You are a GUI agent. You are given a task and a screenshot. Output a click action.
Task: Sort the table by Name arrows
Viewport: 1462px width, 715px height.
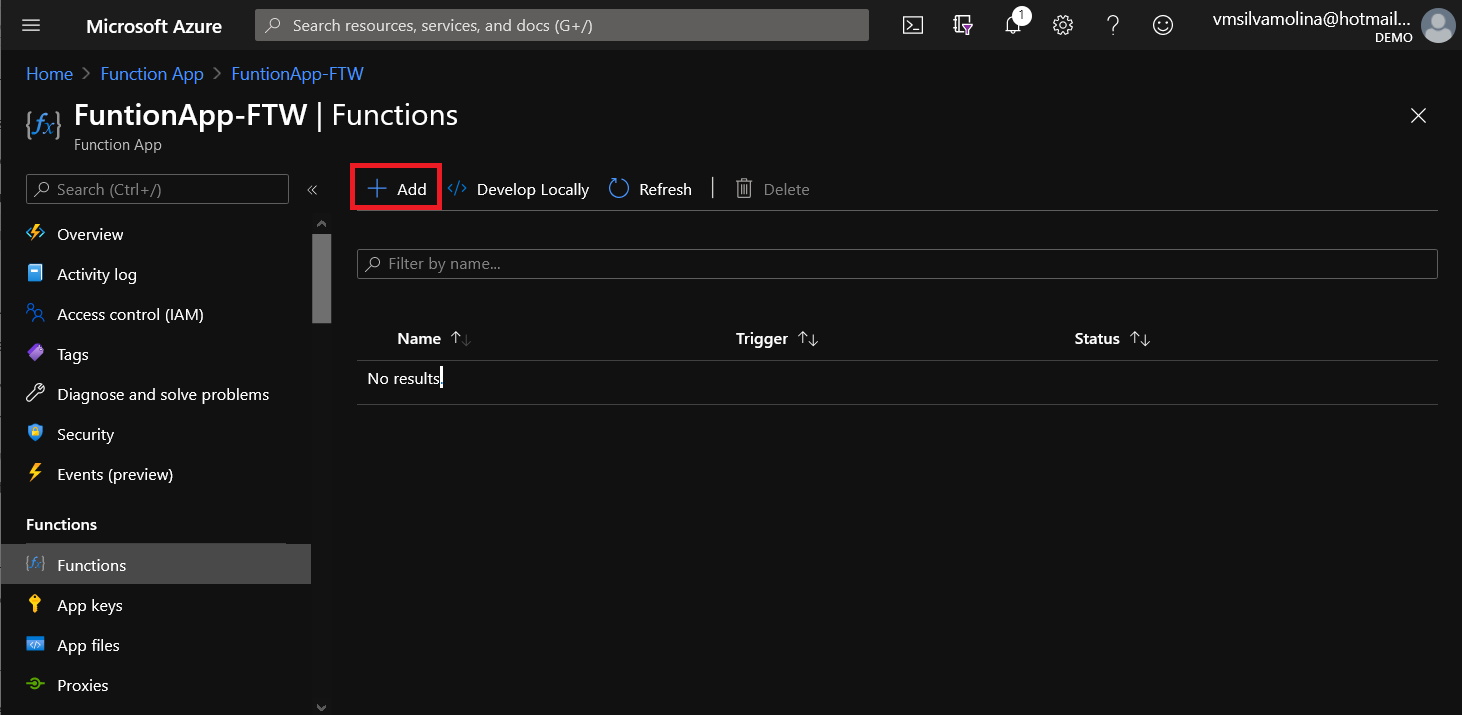[x=461, y=339]
